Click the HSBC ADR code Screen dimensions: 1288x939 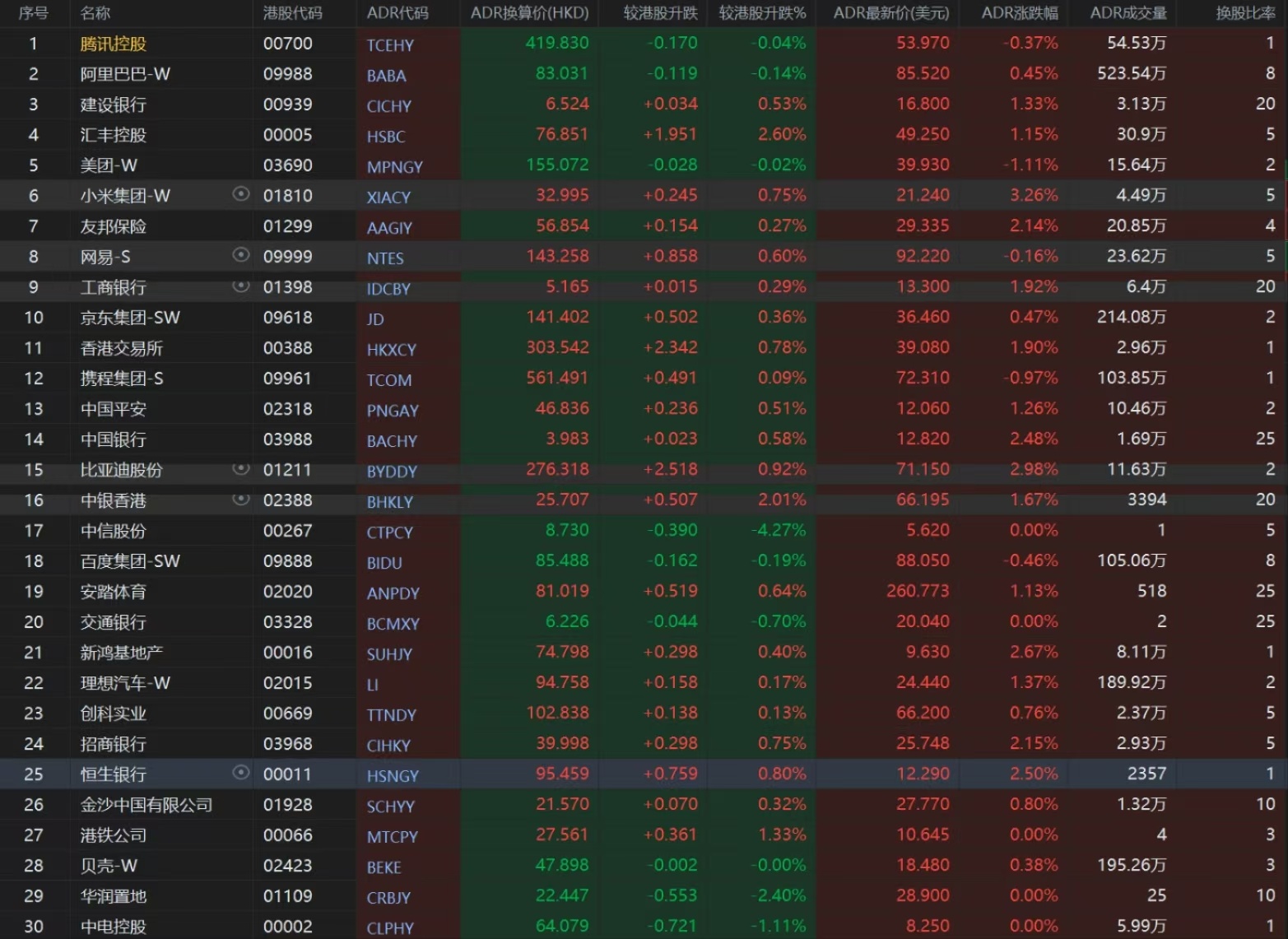[386, 137]
